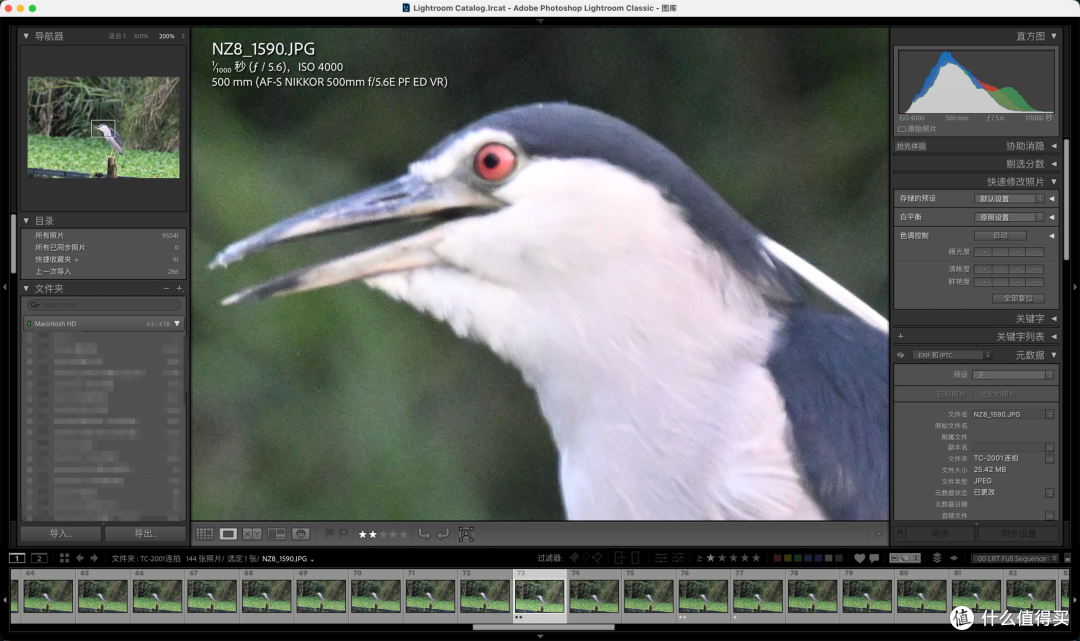Toggle the filmstrip filter switch at far right
The image size is (1080, 641).
point(1068,558)
